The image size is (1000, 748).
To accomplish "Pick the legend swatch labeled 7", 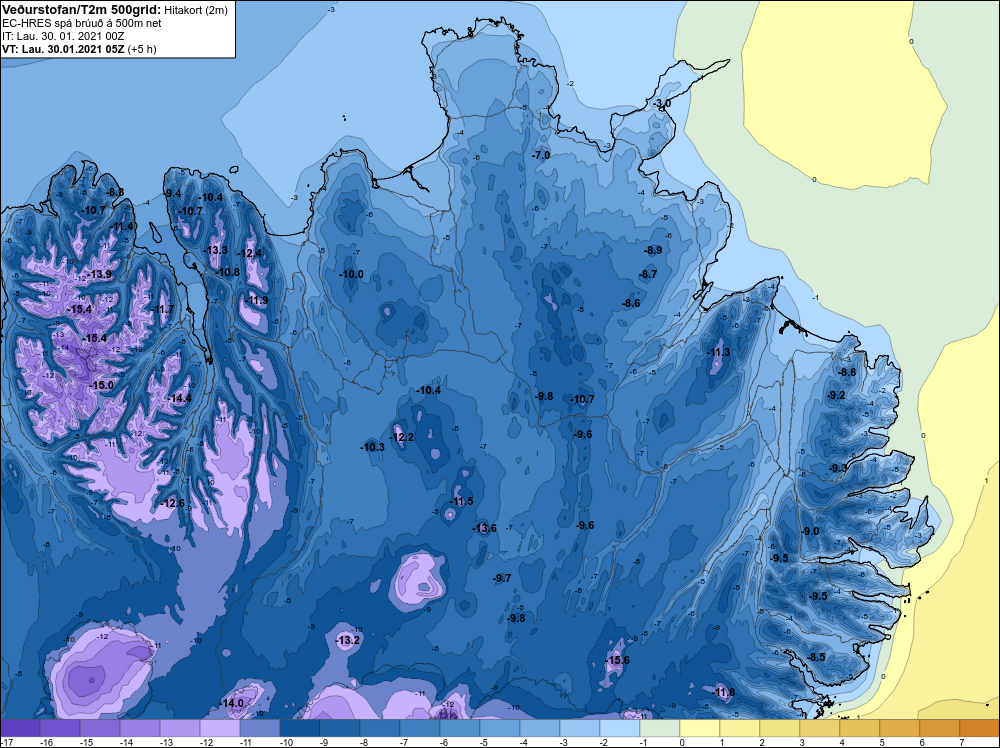I will (980, 728).
